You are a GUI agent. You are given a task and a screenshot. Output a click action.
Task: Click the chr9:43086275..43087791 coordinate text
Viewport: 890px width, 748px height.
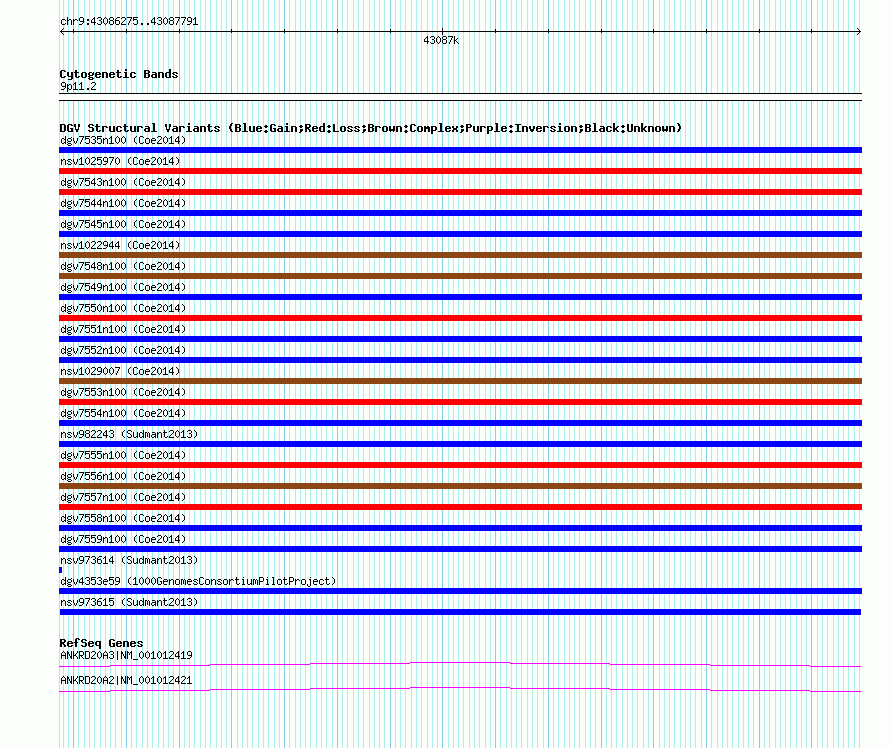click(129, 22)
